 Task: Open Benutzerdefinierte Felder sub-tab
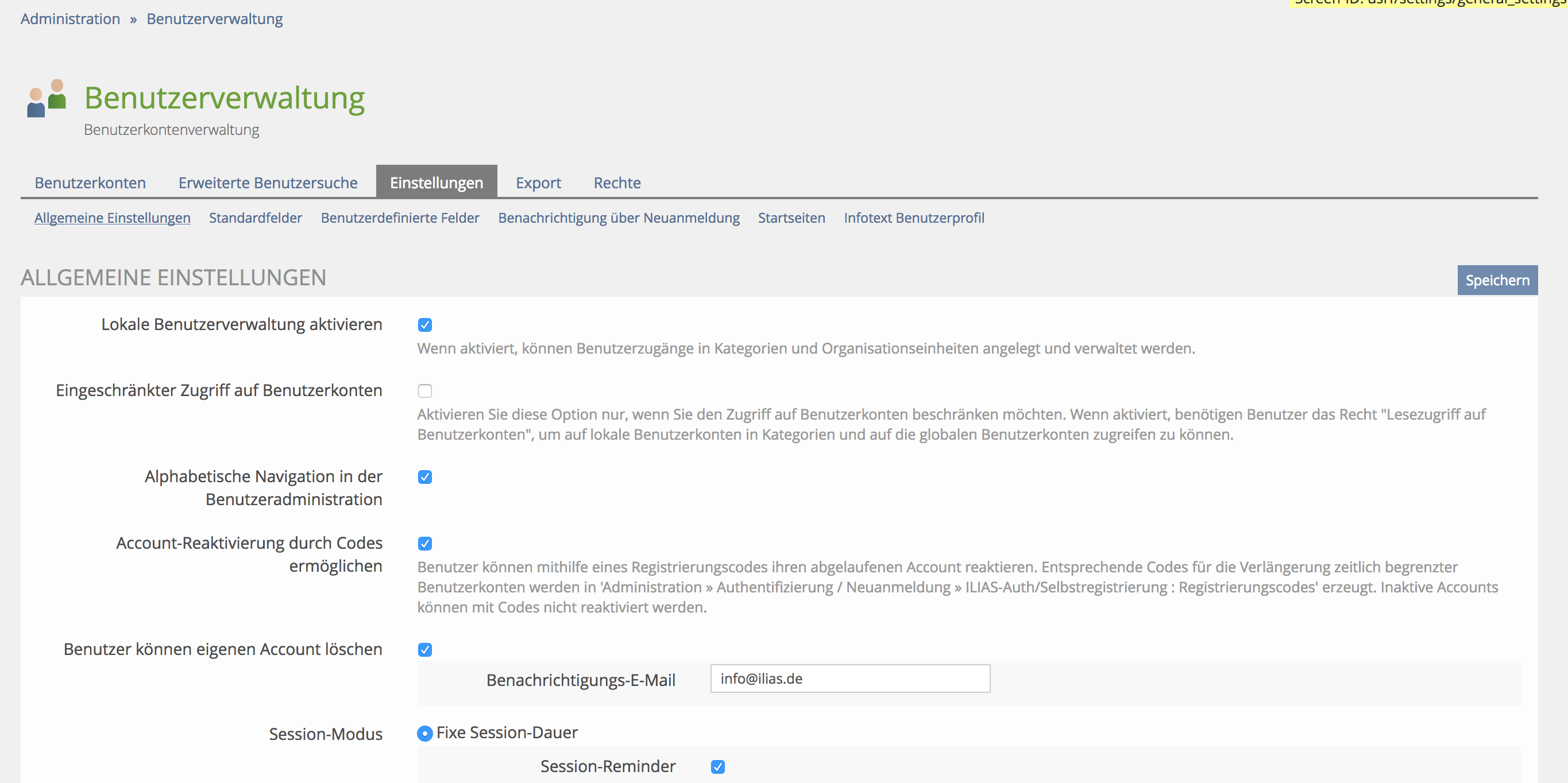(400, 218)
